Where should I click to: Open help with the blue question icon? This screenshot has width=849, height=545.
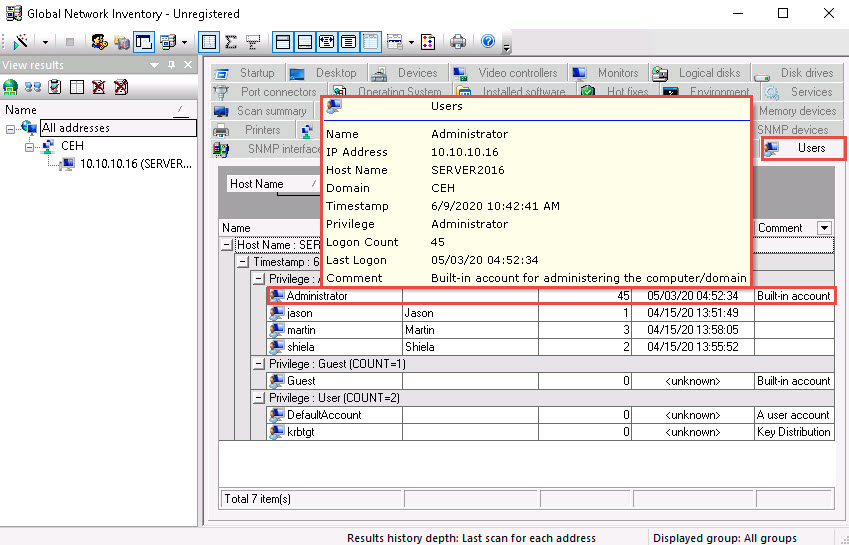pyautogui.click(x=488, y=41)
